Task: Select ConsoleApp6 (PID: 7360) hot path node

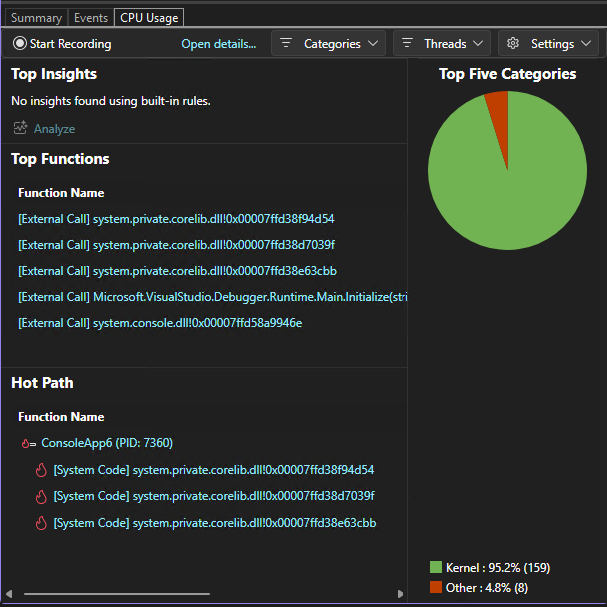Action: tap(107, 443)
